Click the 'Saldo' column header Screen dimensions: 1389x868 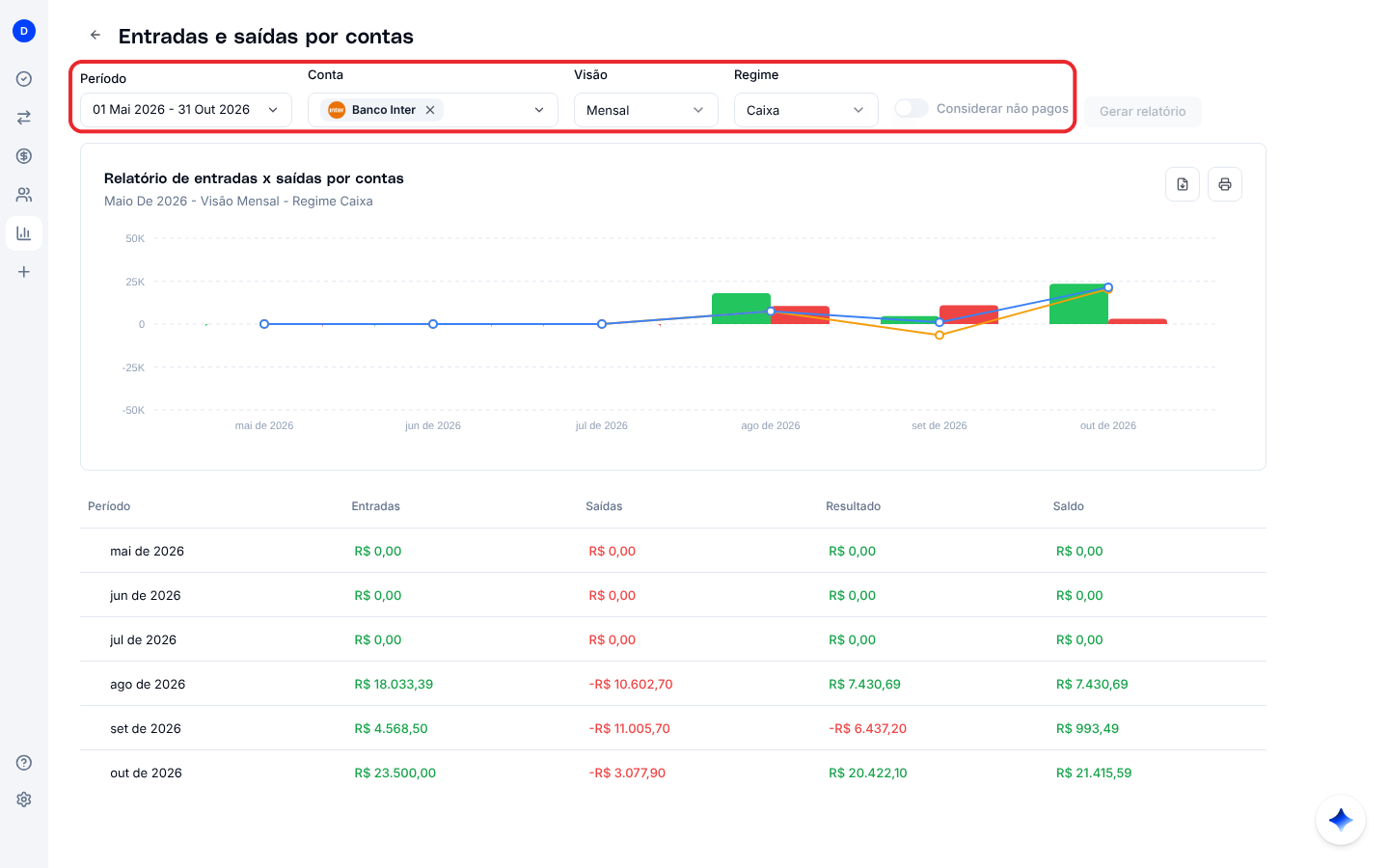[x=1069, y=506]
